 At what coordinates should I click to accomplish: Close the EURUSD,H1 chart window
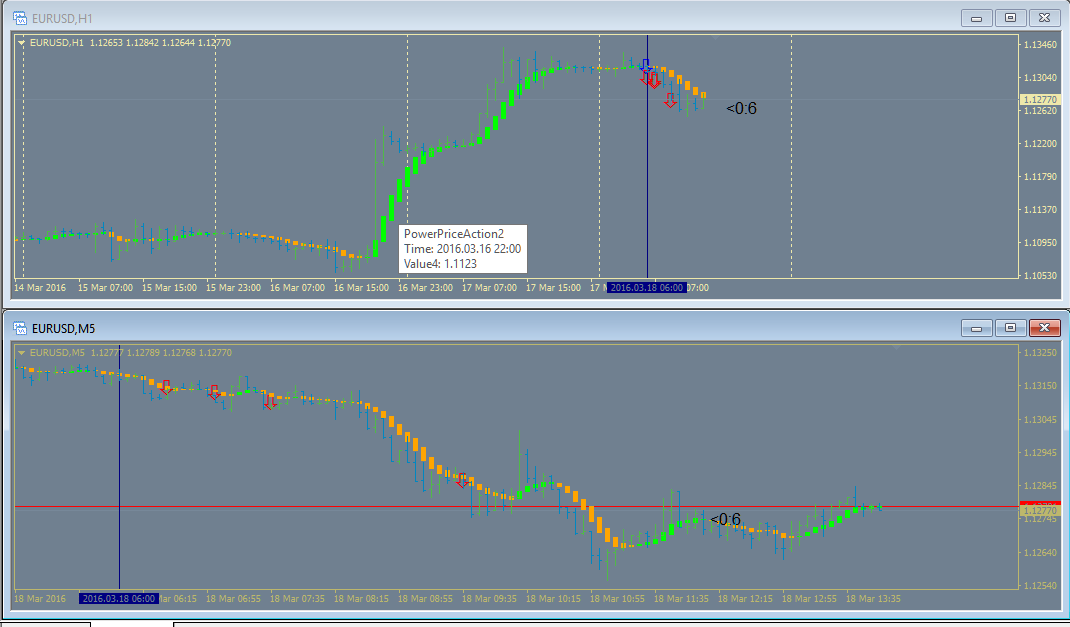1044,18
